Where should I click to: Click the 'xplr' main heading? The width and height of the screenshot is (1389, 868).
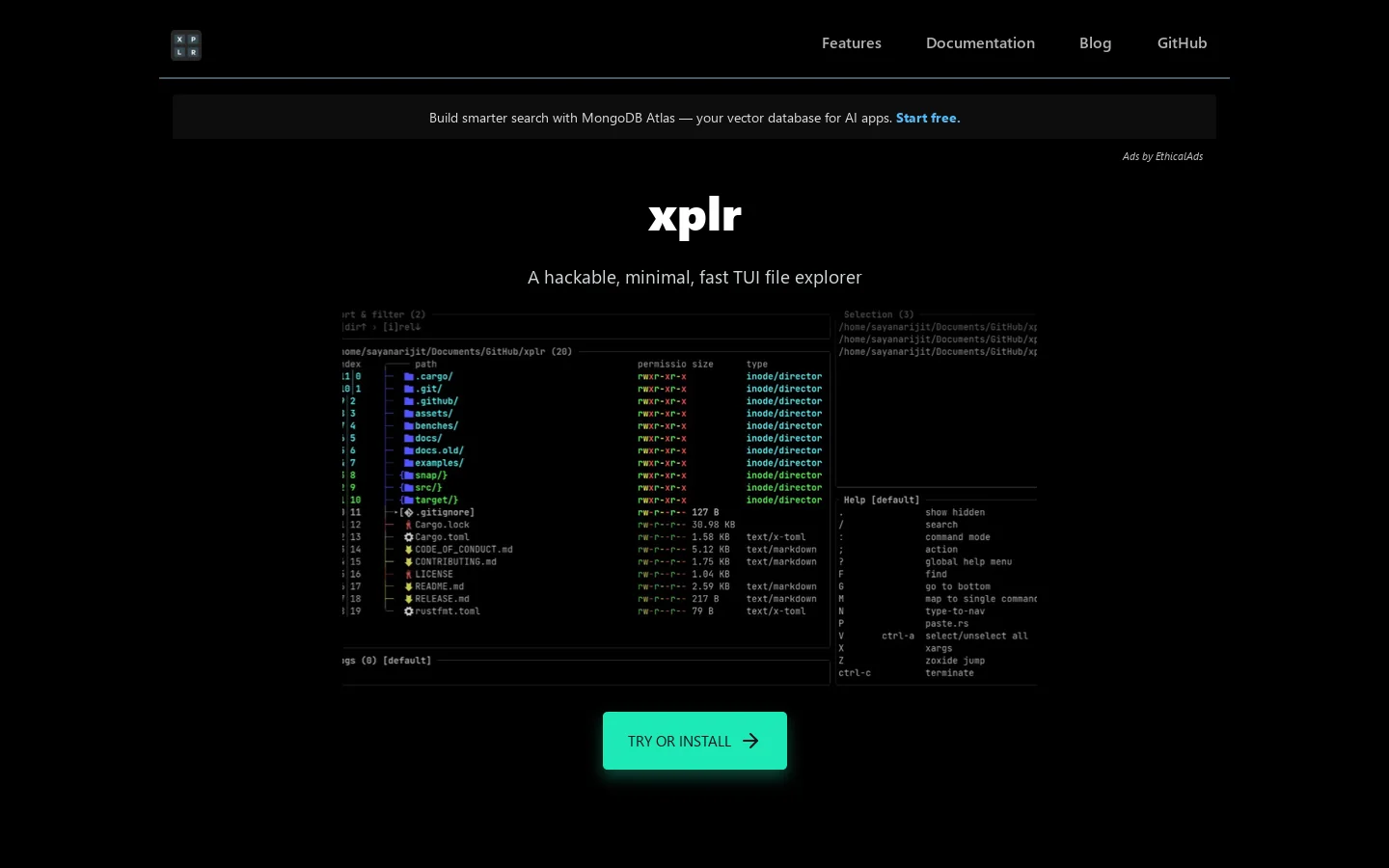(x=694, y=217)
